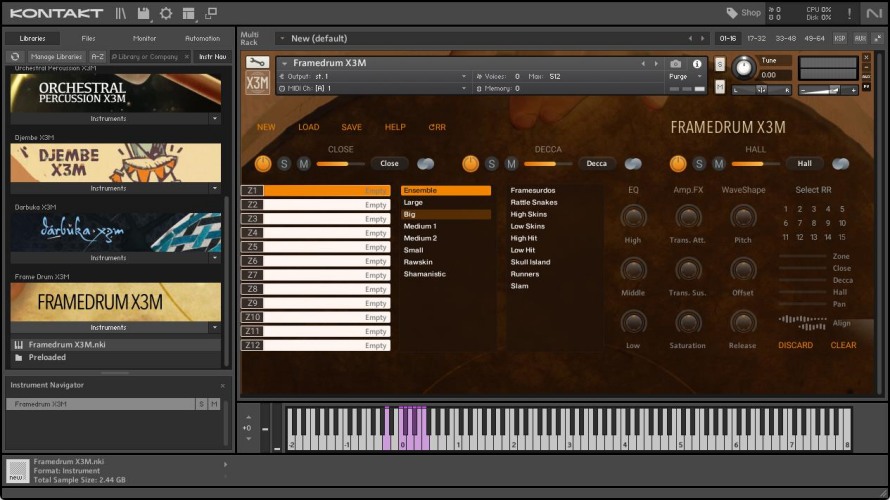The image size is (890, 500).
Task: Click the wrench icon to edit instrument
Action: pyautogui.click(x=257, y=63)
